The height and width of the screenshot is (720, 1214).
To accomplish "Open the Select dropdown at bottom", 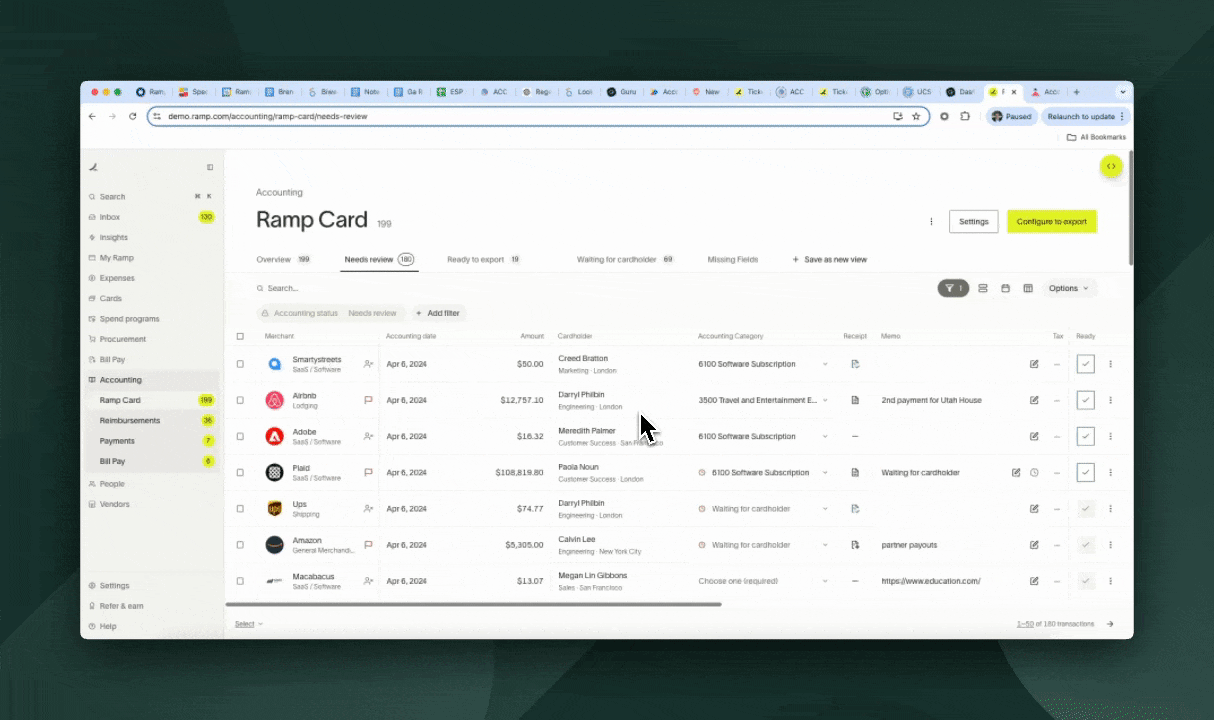I will 249,624.
